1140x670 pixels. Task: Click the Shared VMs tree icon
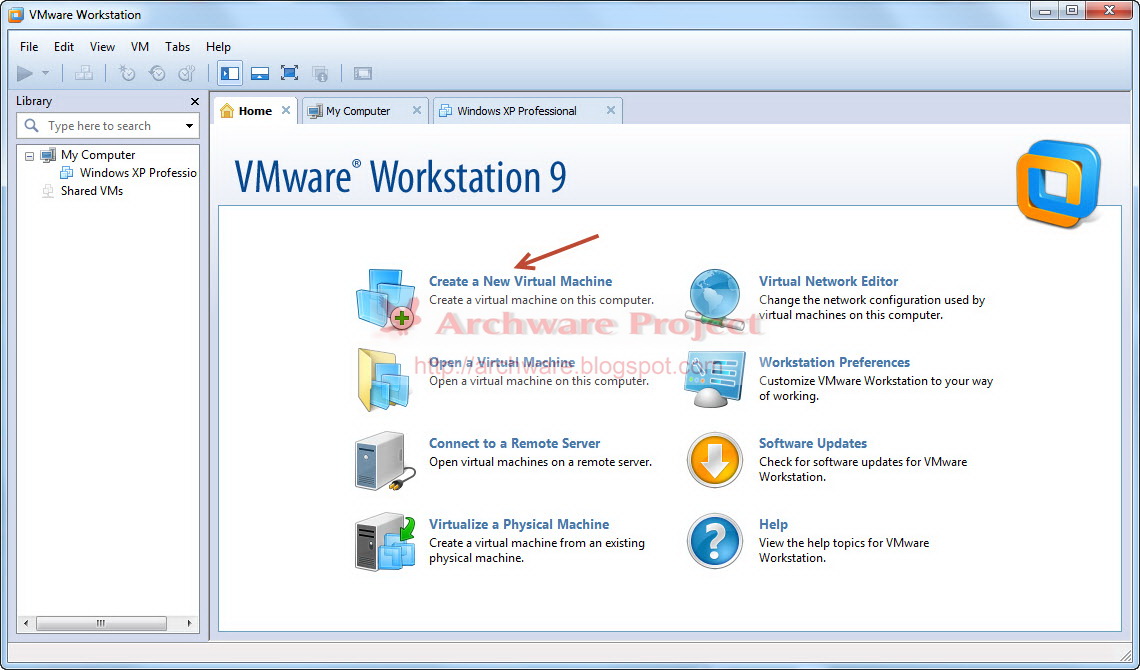point(48,191)
